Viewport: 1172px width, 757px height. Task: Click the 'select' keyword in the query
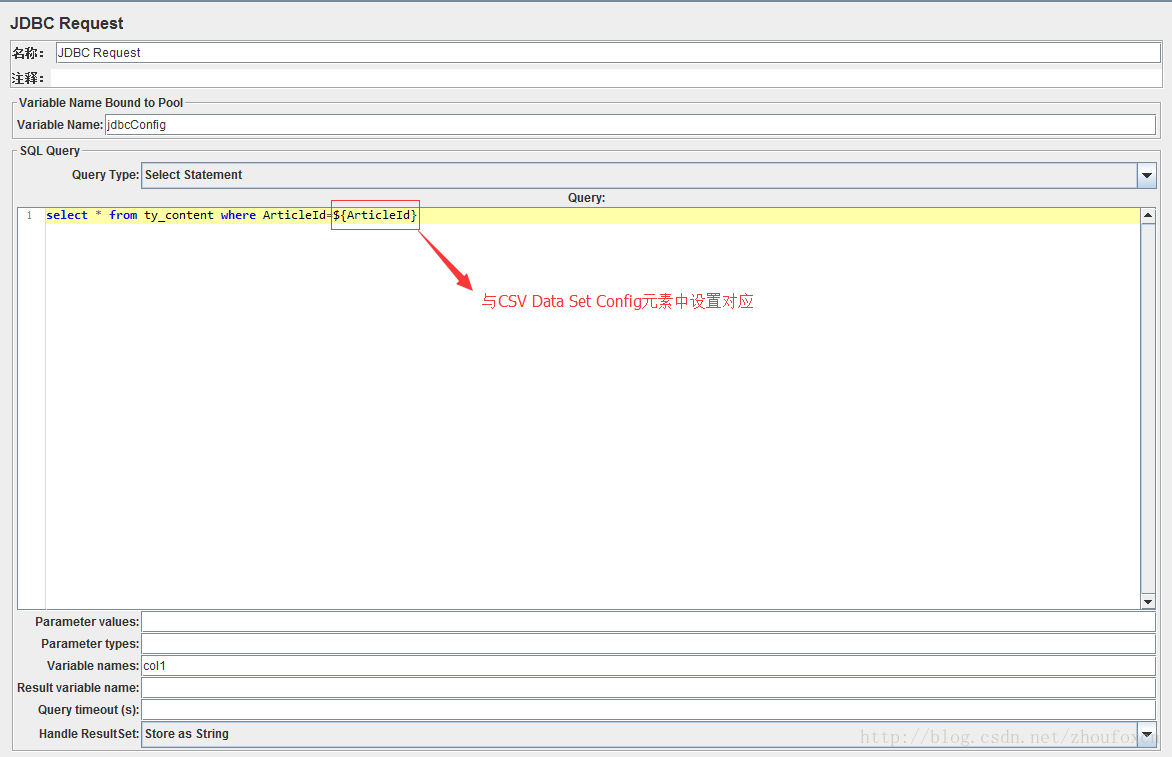click(67, 215)
